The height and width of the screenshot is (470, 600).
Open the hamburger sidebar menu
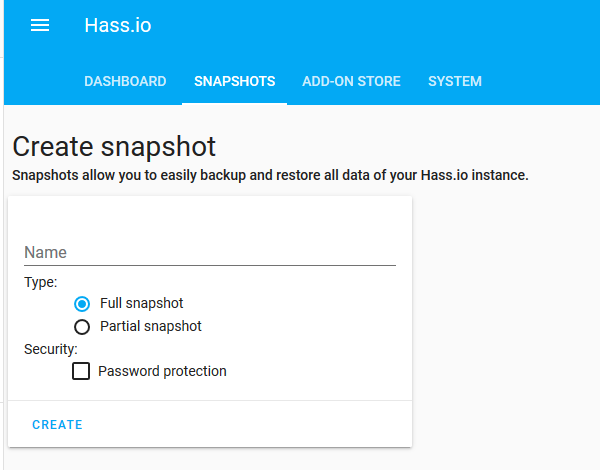click(x=40, y=25)
